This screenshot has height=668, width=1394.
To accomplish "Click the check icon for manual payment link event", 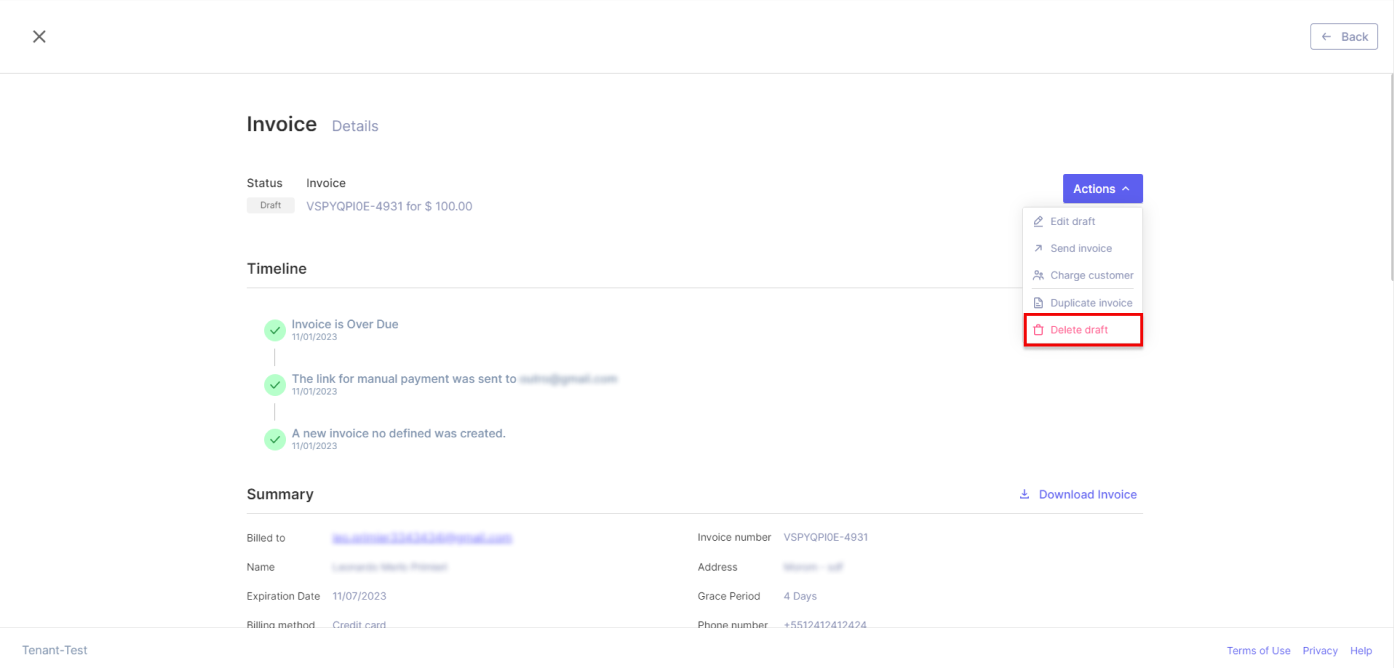I will 275,385.
